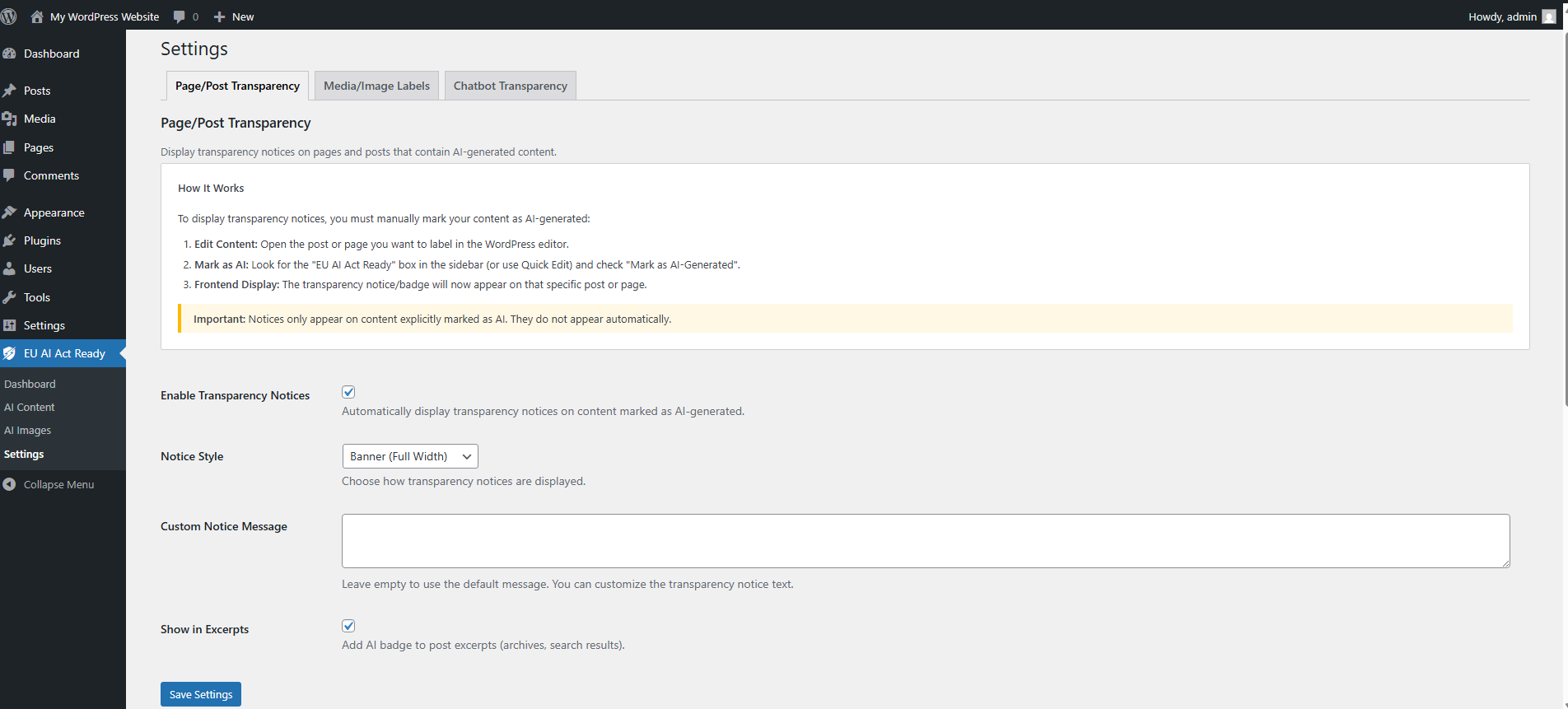1568x709 pixels.
Task: Click into Custom Notice Message textarea
Action: coord(926,541)
